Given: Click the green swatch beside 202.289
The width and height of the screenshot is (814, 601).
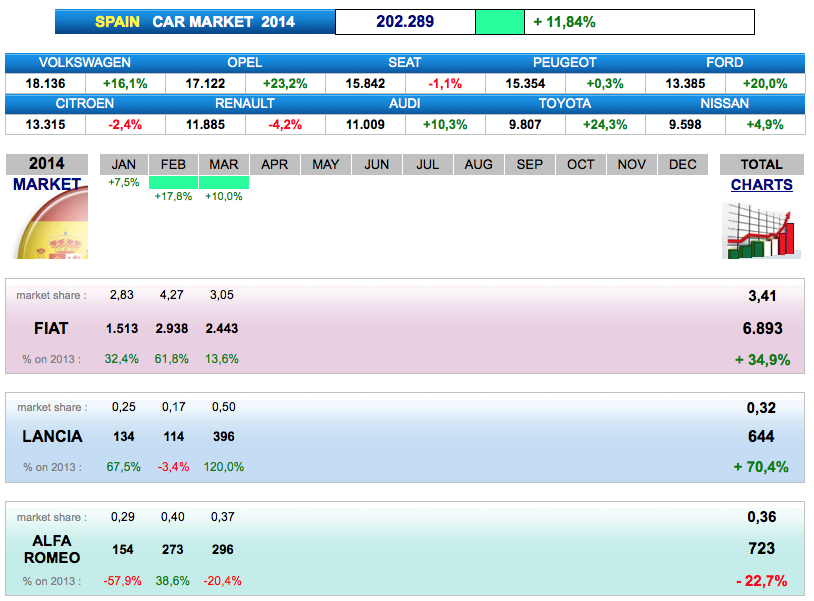Looking at the screenshot, I should click(500, 22).
